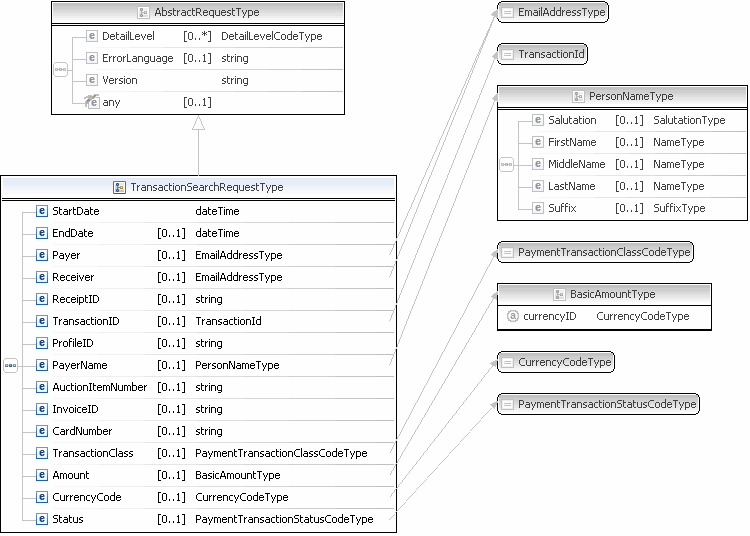Click the BasicAmountType header icon
The image size is (750, 536).
560,294
